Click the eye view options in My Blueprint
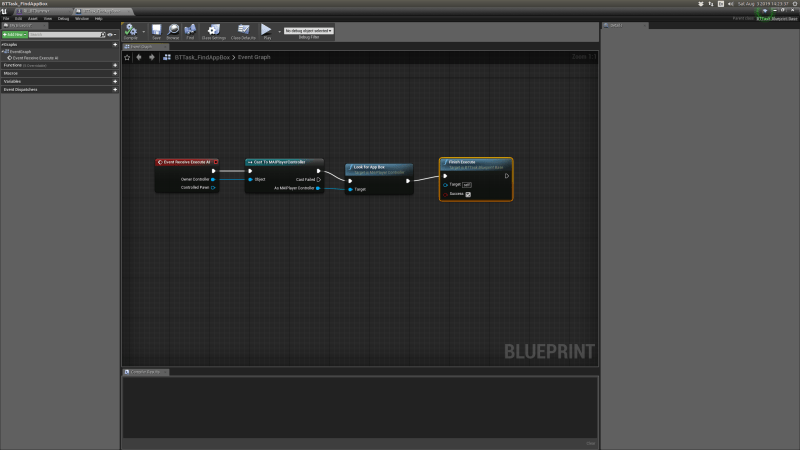The image size is (800, 450). tap(111, 34)
